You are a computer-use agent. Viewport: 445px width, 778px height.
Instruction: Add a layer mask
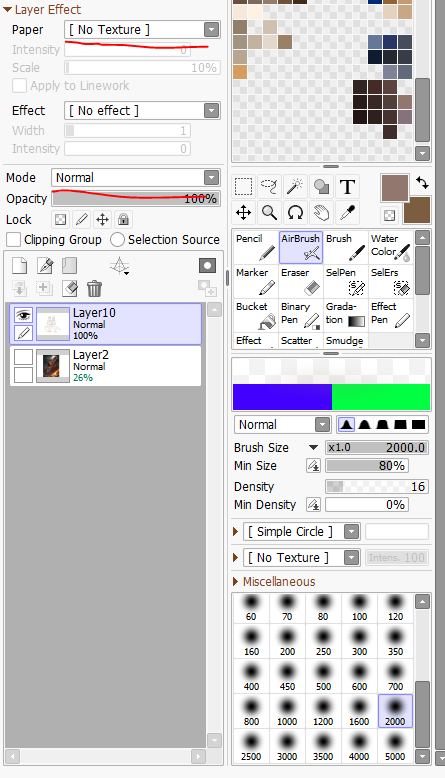click(x=207, y=265)
